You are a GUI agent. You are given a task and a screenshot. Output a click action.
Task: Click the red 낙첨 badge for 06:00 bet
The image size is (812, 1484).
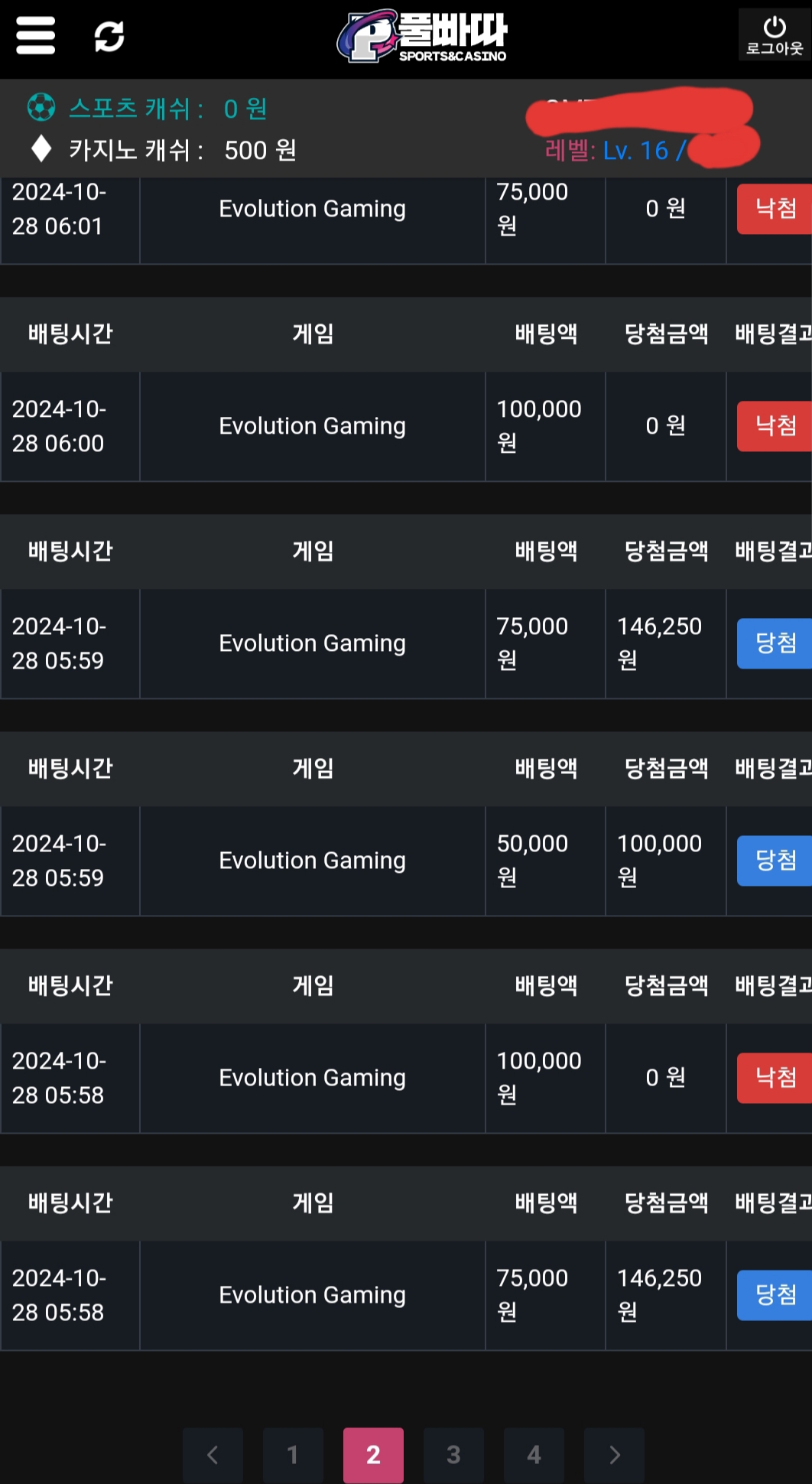pos(774,426)
